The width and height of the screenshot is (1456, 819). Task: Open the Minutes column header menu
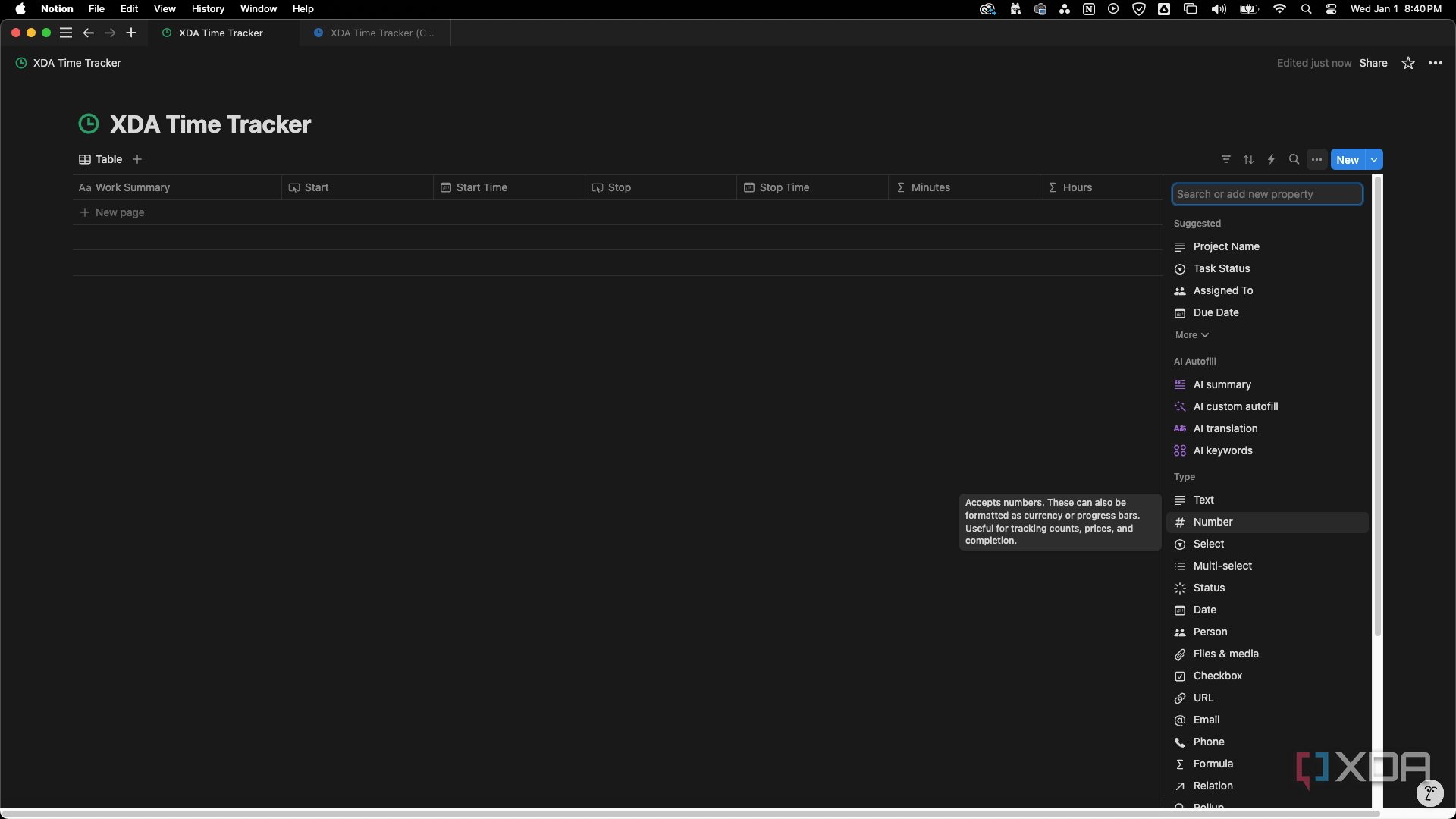[x=964, y=187]
